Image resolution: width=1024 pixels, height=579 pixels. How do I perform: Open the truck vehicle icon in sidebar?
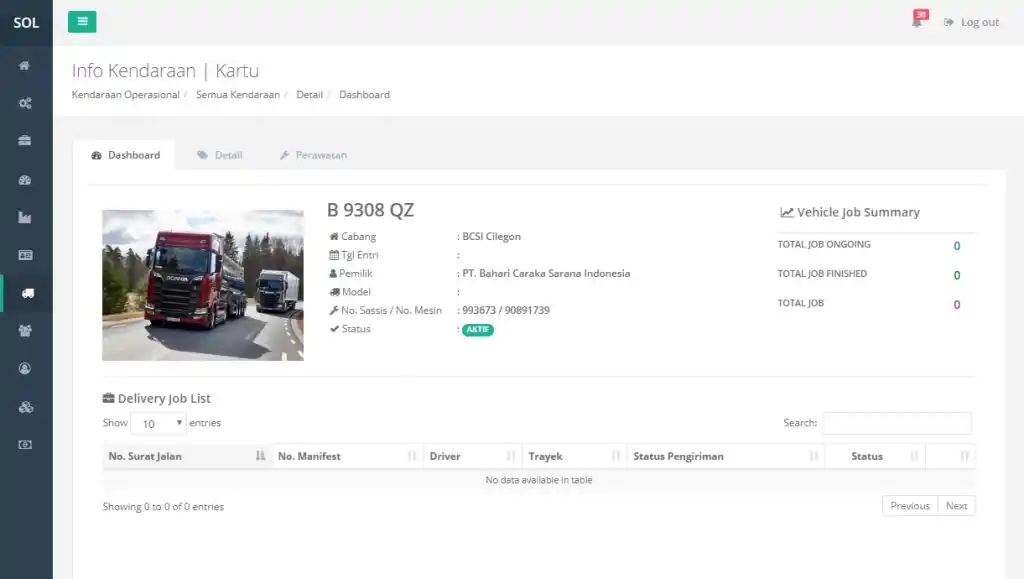27,293
